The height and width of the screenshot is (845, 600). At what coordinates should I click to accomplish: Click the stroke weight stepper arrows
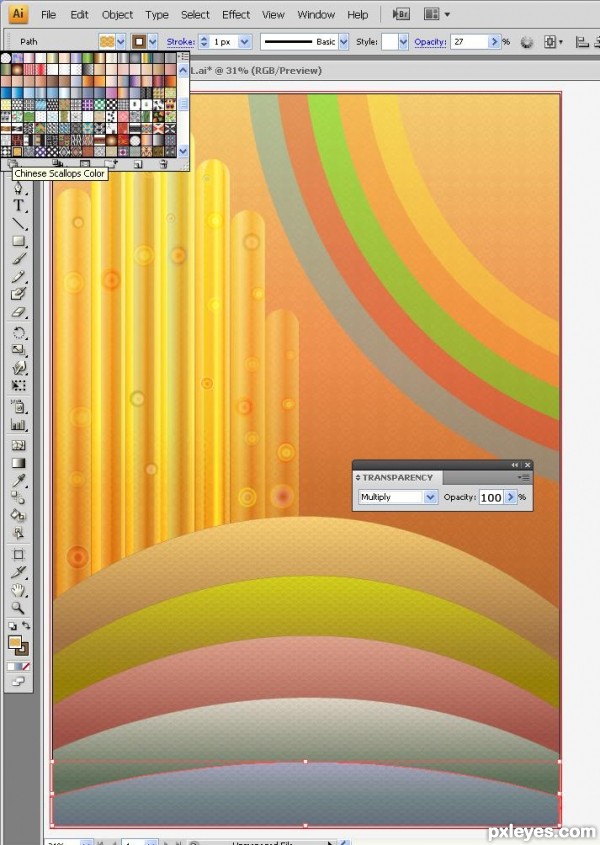click(204, 41)
